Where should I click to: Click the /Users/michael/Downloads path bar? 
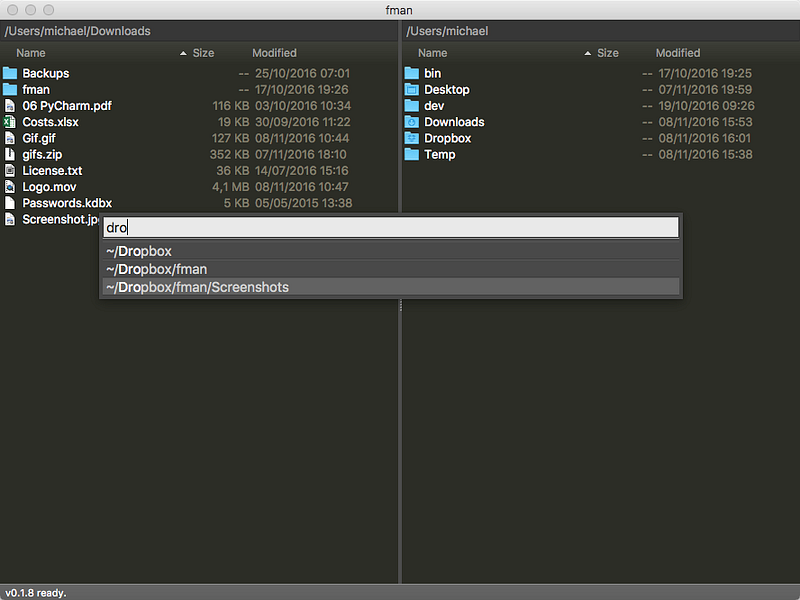pyautogui.click(x=199, y=31)
